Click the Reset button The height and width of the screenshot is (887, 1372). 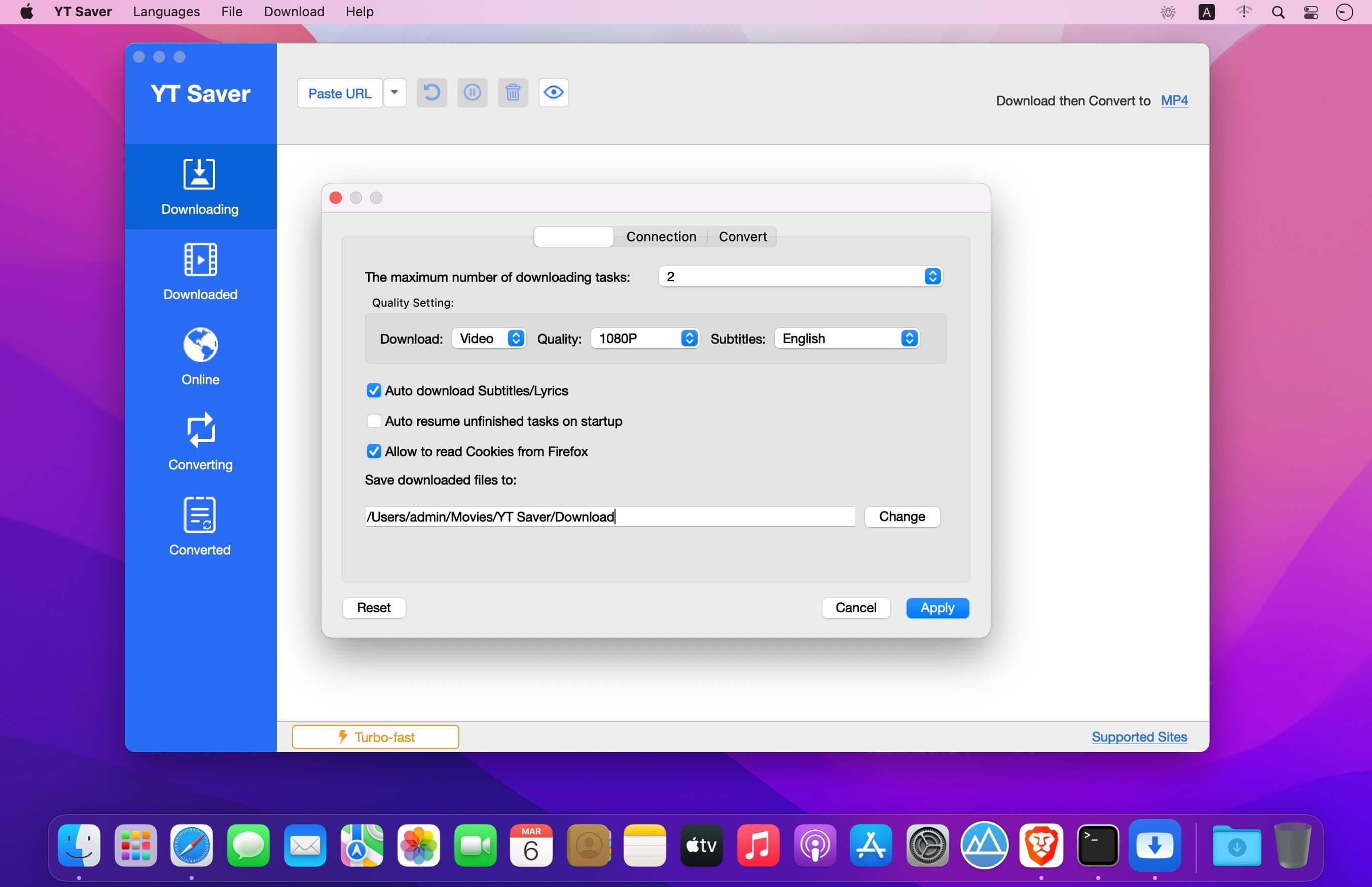(372, 608)
